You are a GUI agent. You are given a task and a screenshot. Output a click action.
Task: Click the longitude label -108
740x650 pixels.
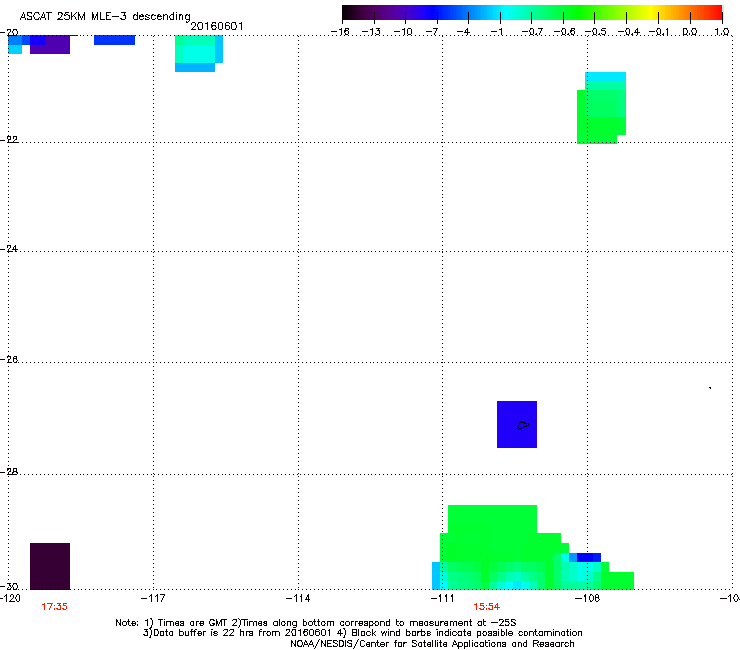(587, 599)
